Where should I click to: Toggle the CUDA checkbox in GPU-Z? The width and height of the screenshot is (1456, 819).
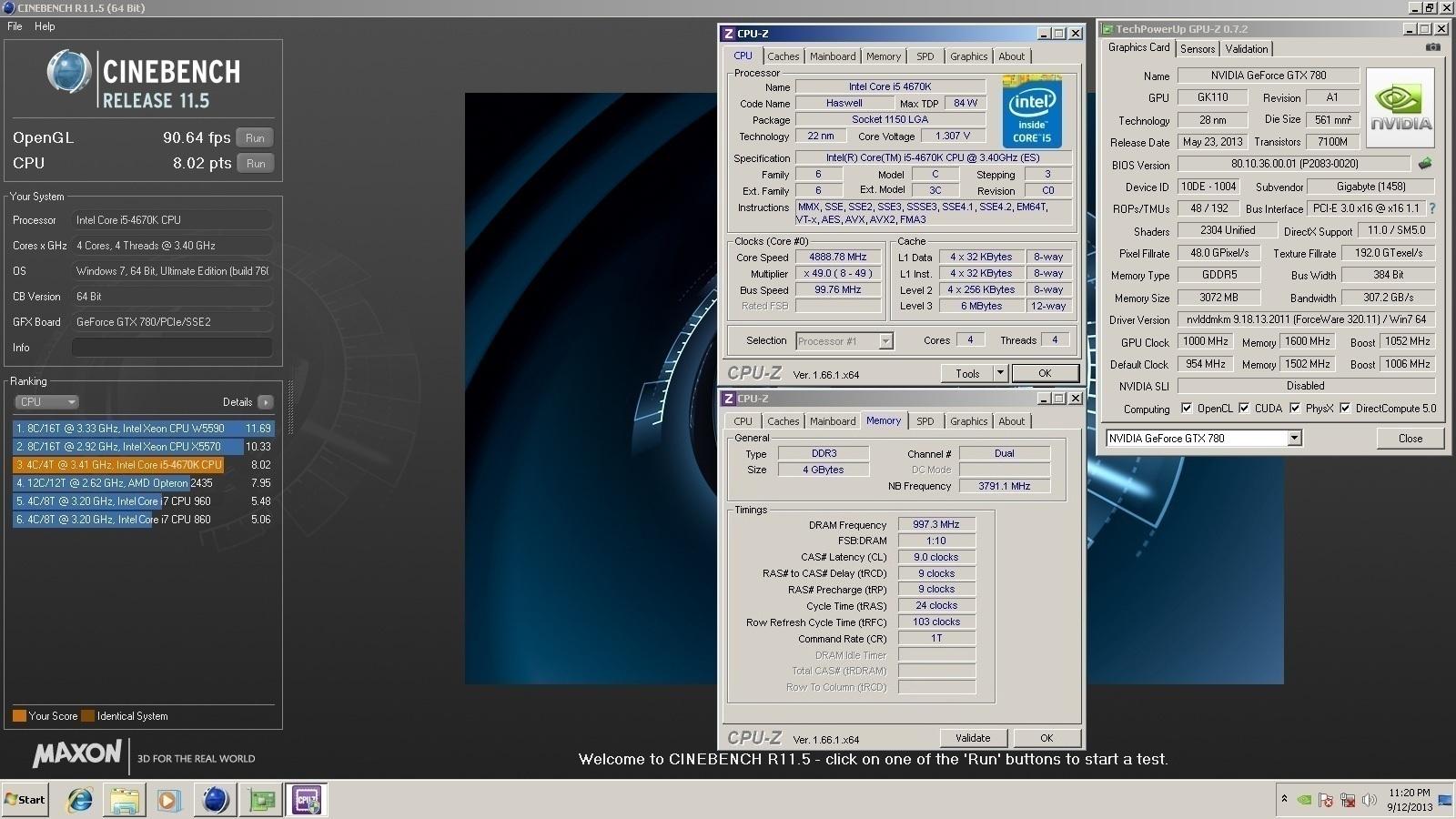point(1244,408)
